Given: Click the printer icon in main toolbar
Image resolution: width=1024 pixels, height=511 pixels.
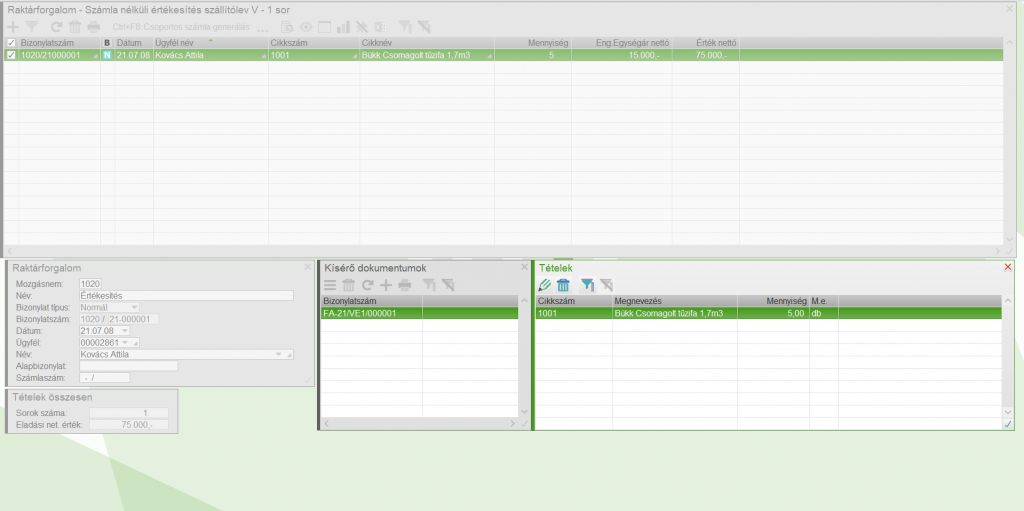Looking at the screenshot, I should click(x=93, y=26).
